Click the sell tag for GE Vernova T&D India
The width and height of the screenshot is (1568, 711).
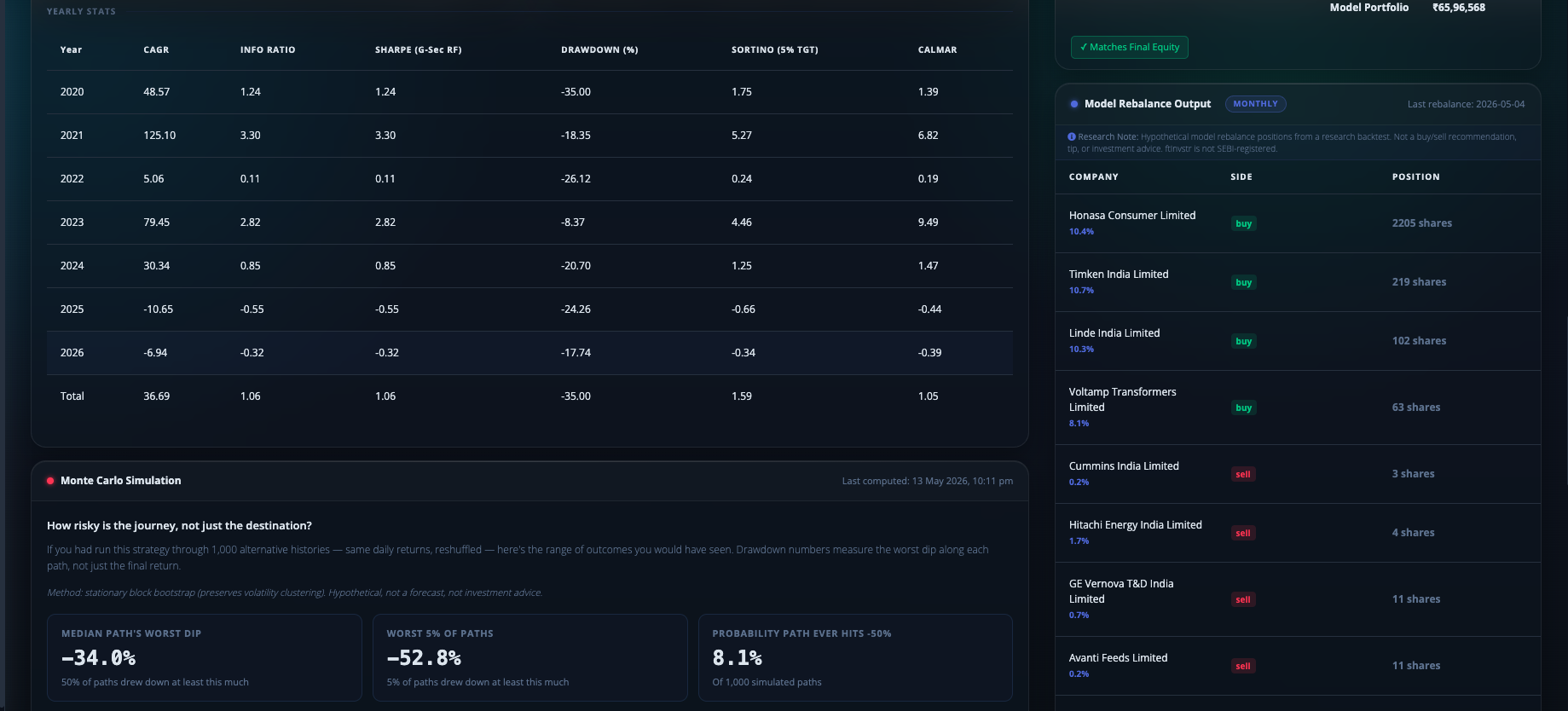(1243, 599)
